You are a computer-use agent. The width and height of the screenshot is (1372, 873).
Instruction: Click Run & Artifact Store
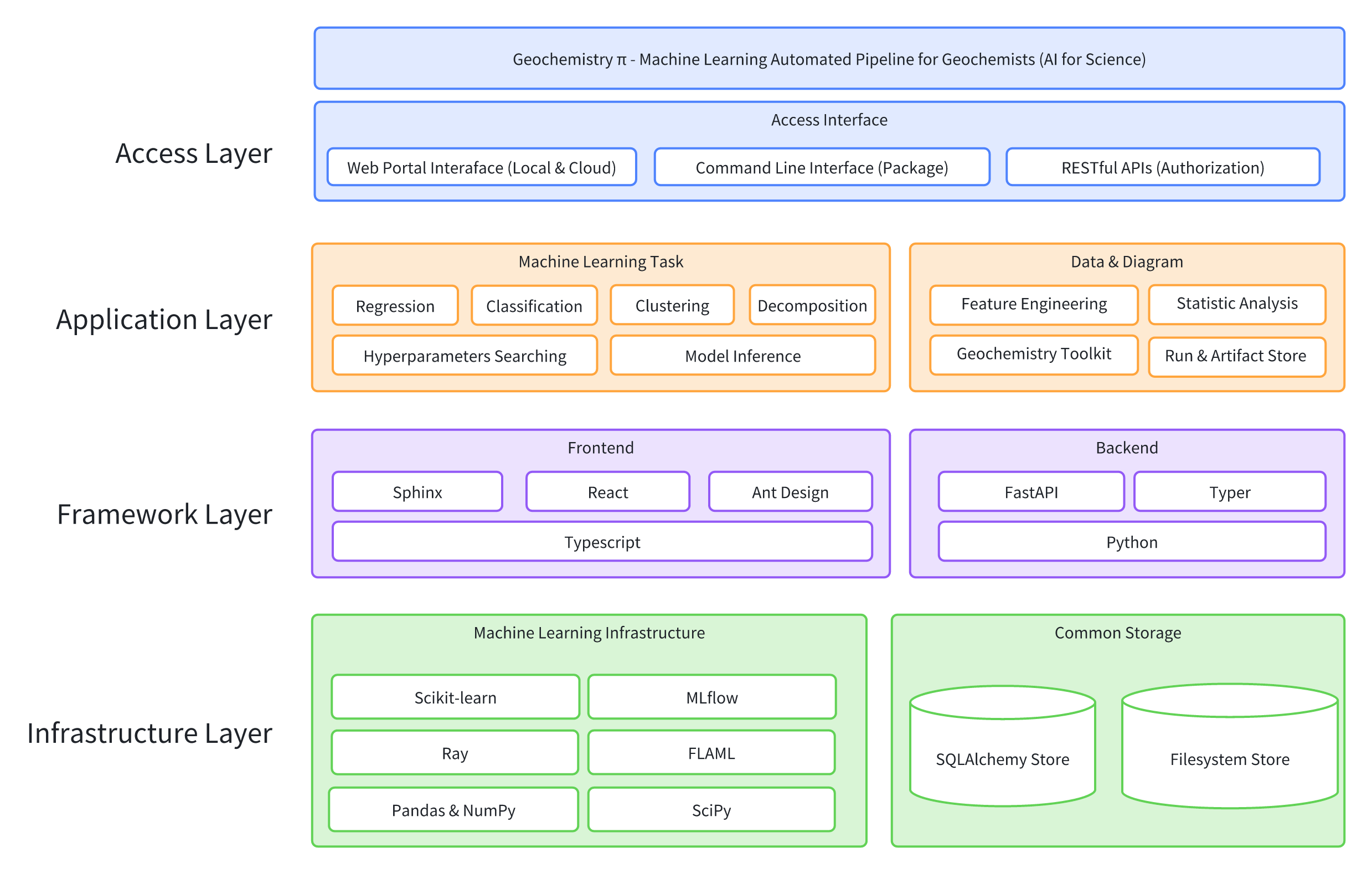pos(1237,355)
